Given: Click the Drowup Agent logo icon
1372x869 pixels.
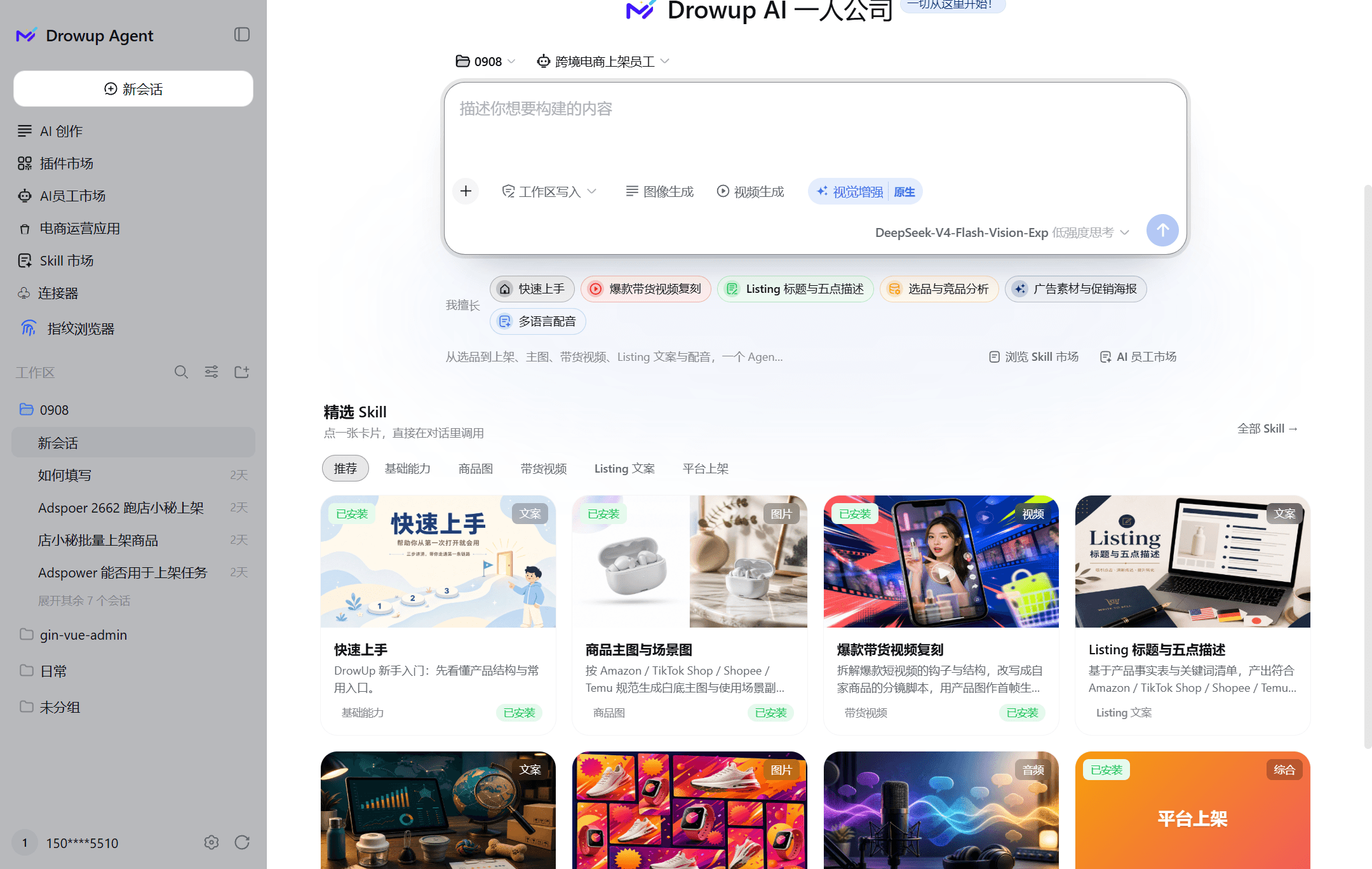Looking at the screenshot, I should click(x=26, y=36).
